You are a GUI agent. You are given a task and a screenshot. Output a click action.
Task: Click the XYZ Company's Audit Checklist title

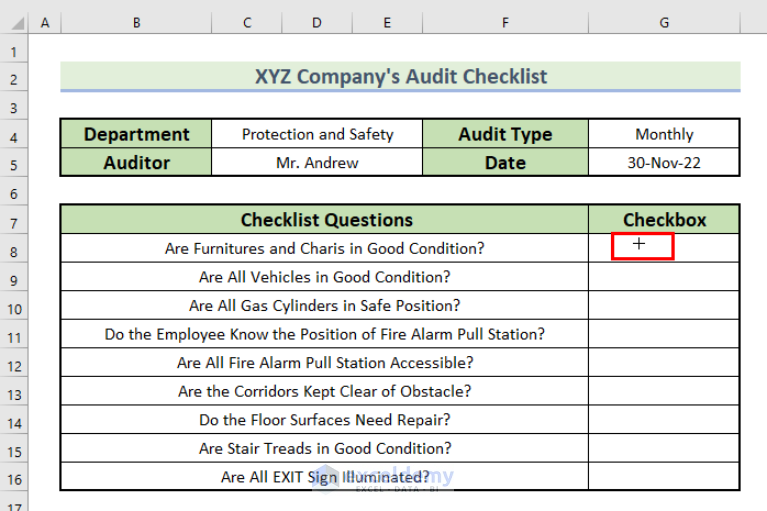pyautogui.click(x=401, y=76)
